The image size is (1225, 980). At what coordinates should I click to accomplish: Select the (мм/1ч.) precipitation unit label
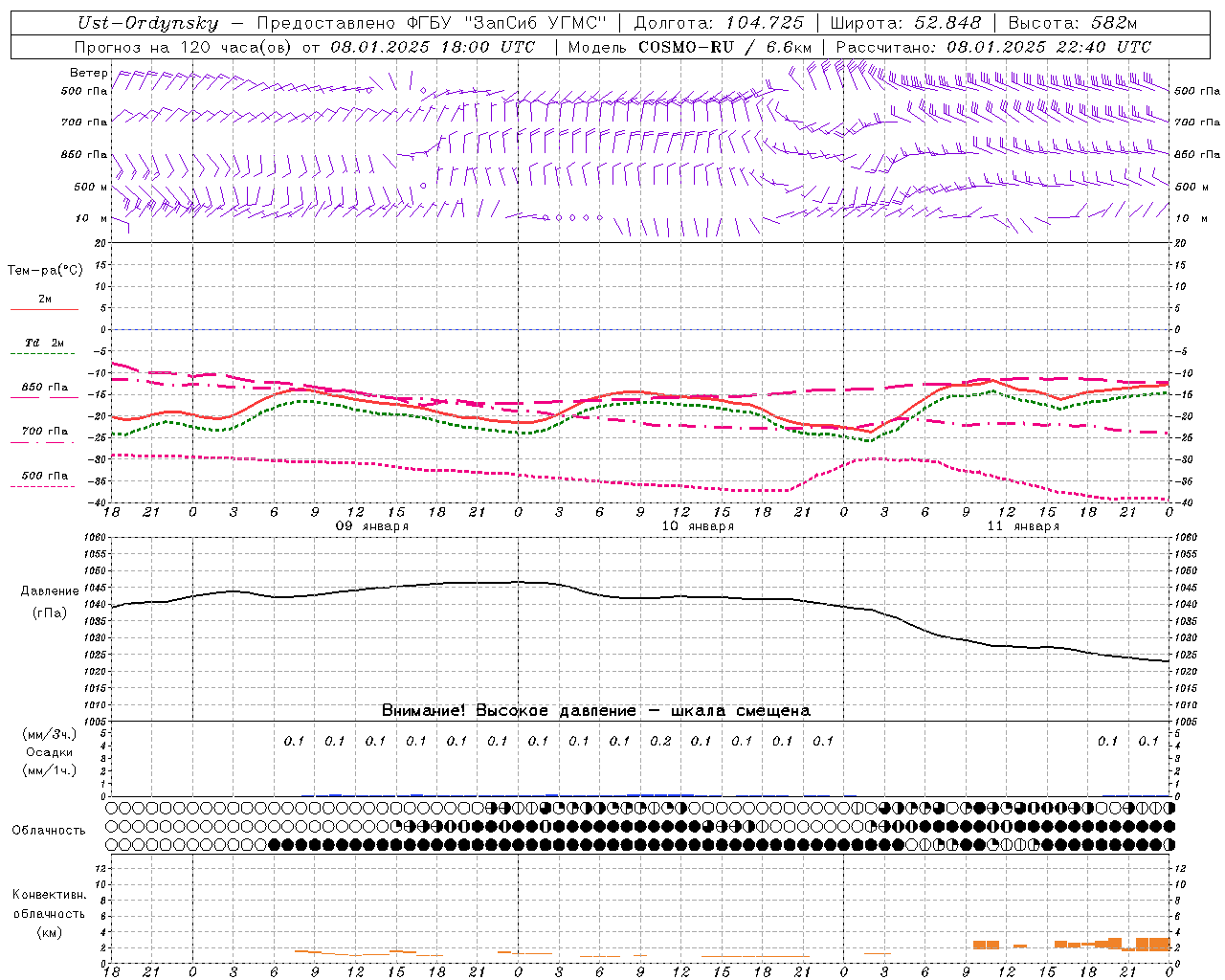(50, 770)
